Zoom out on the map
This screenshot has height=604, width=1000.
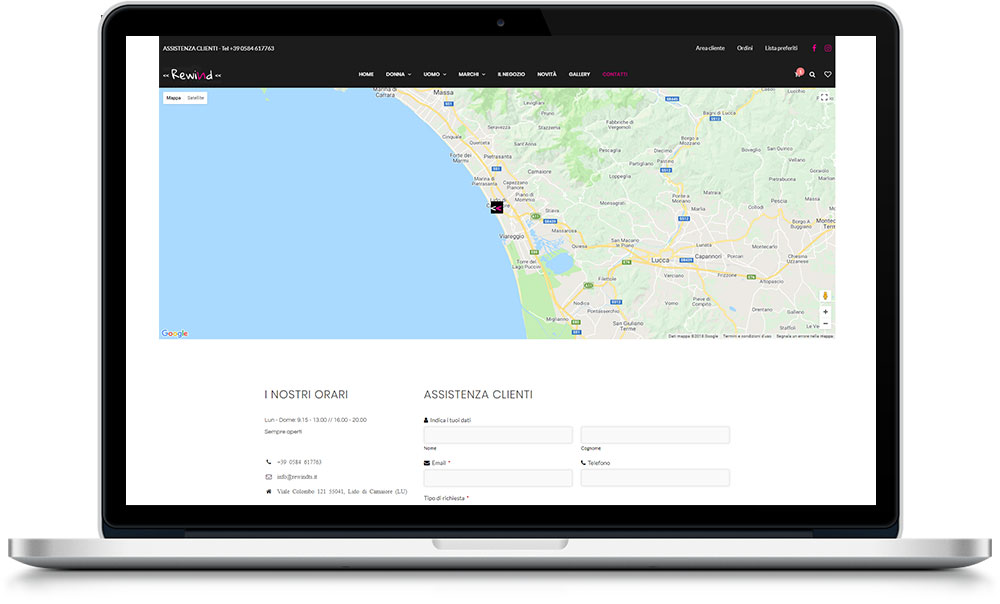[825, 323]
